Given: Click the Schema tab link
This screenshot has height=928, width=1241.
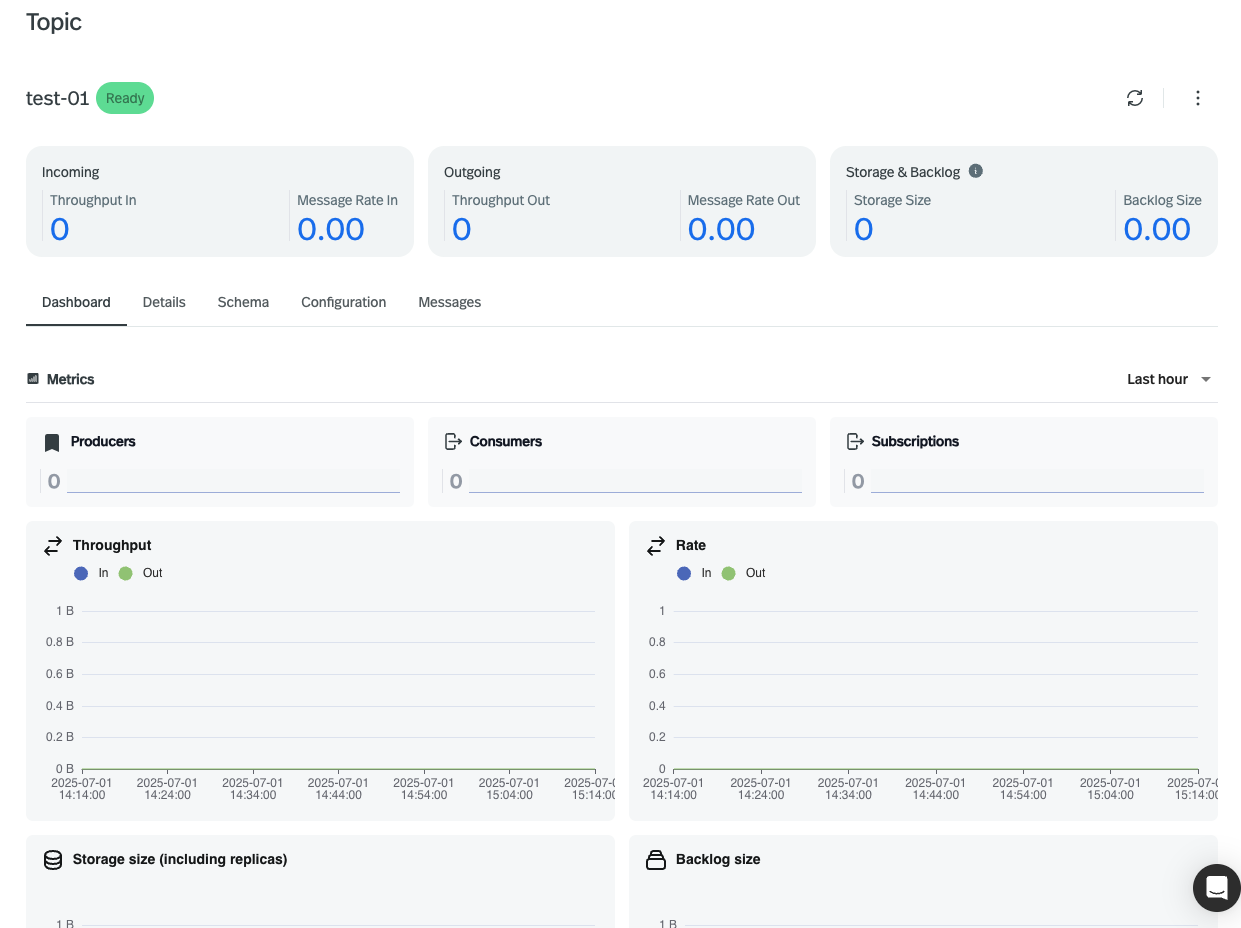Looking at the screenshot, I should point(243,302).
